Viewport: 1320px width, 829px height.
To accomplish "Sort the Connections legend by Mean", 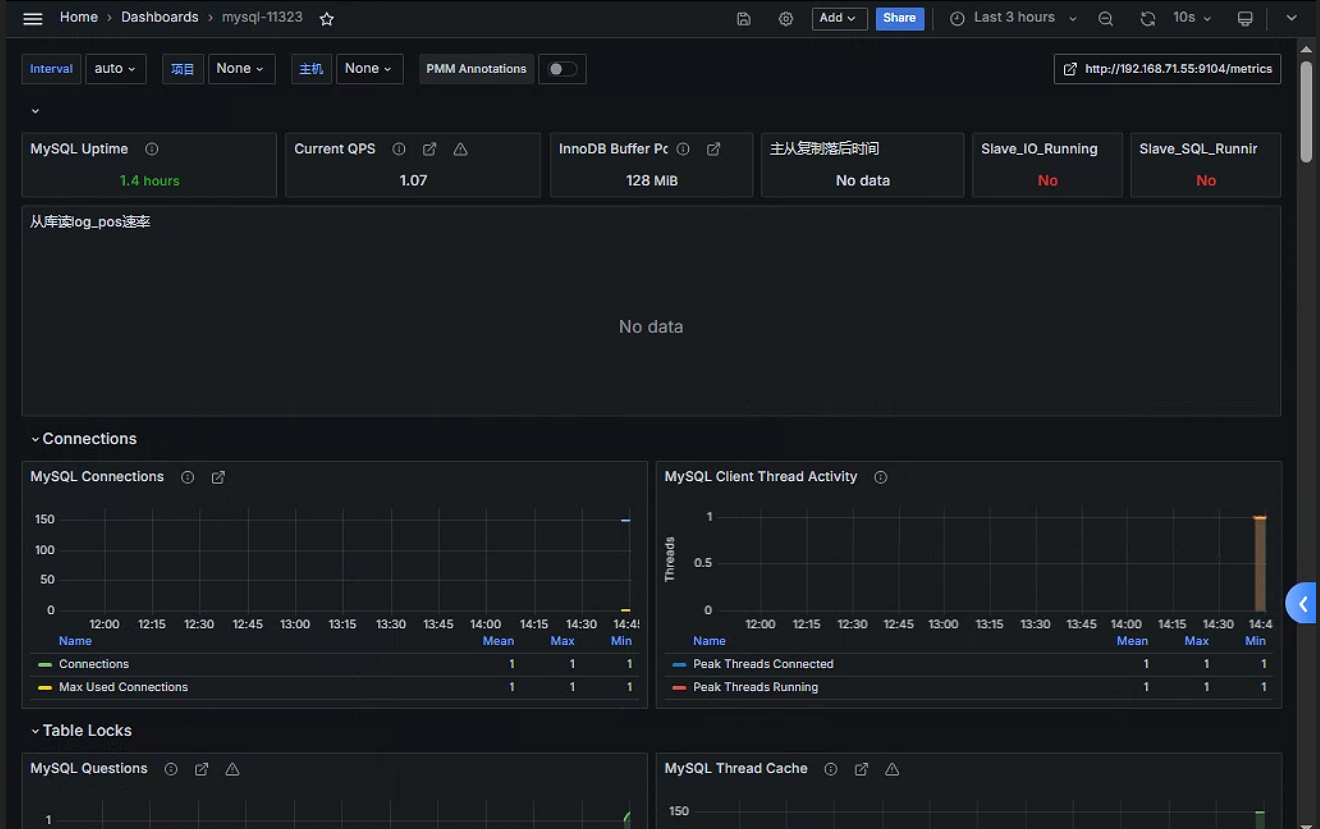I will [498, 641].
